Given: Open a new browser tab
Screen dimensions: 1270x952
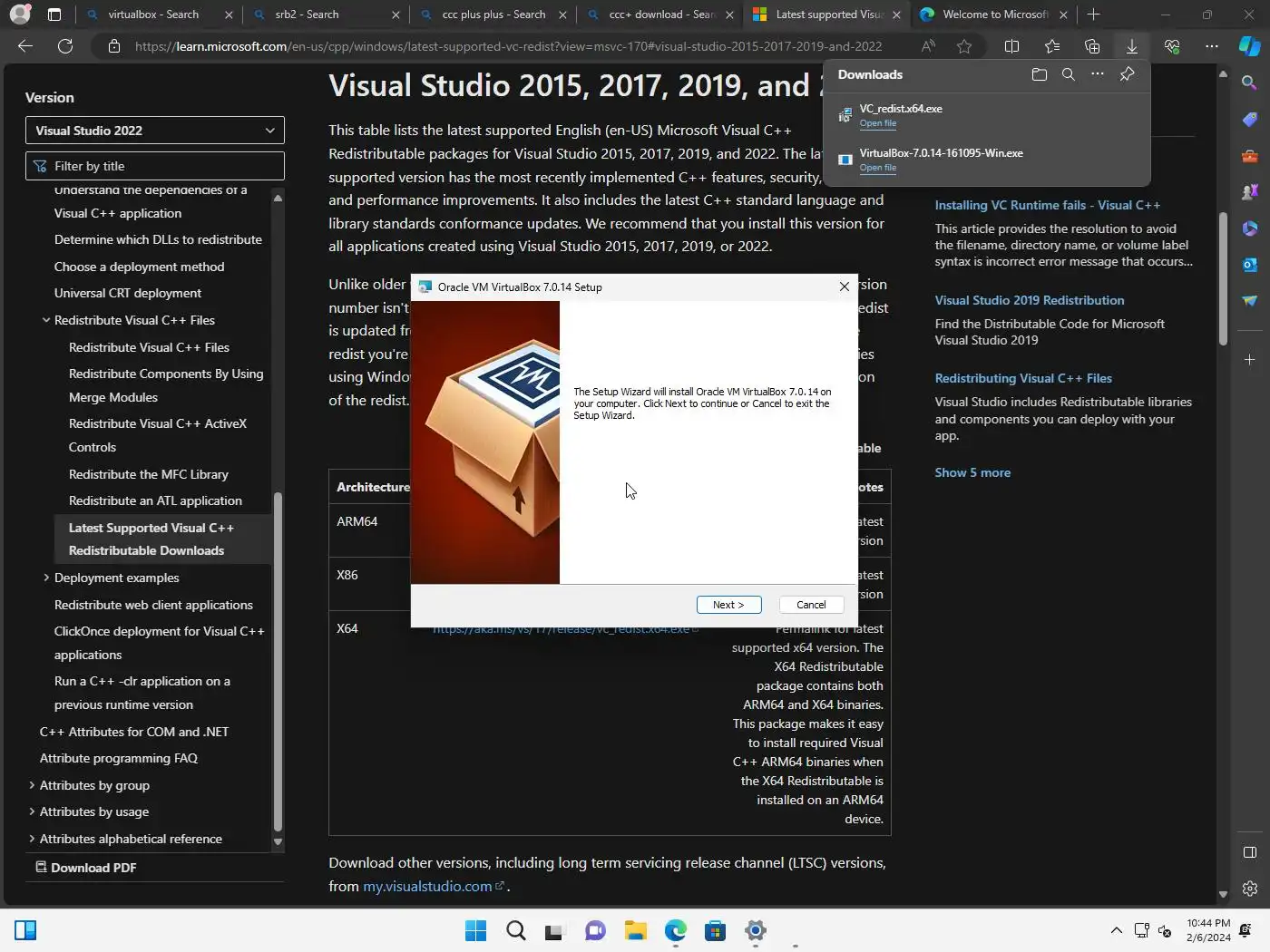Looking at the screenshot, I should coord(1093,15).
